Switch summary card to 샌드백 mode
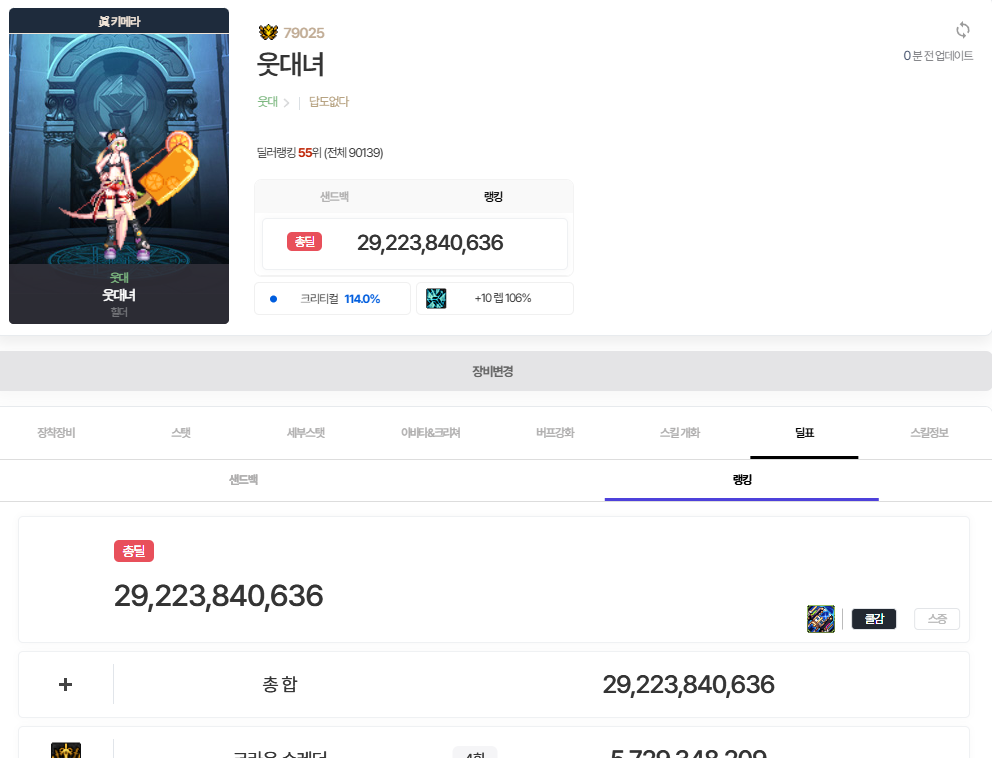This screenshot has width=992, height=758. (x=334, y=197)
